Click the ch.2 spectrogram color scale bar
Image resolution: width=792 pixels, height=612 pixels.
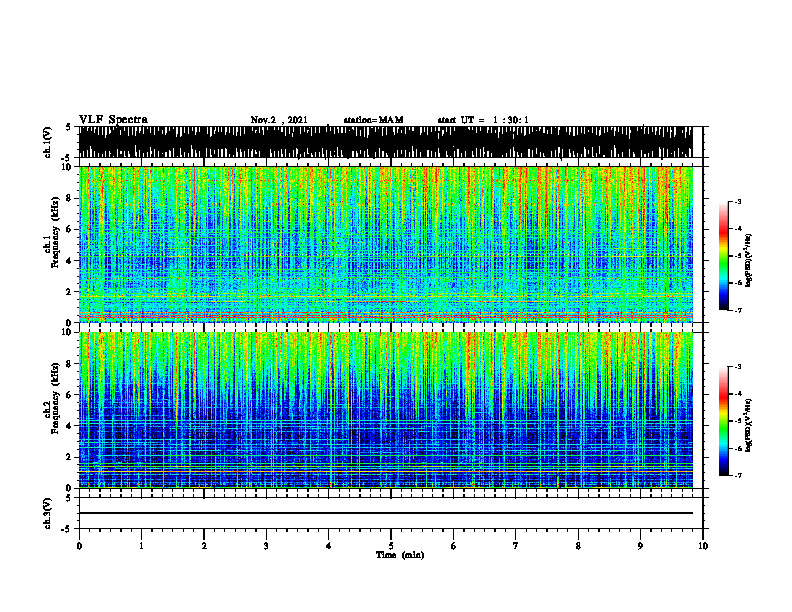(x=724, y=421)
